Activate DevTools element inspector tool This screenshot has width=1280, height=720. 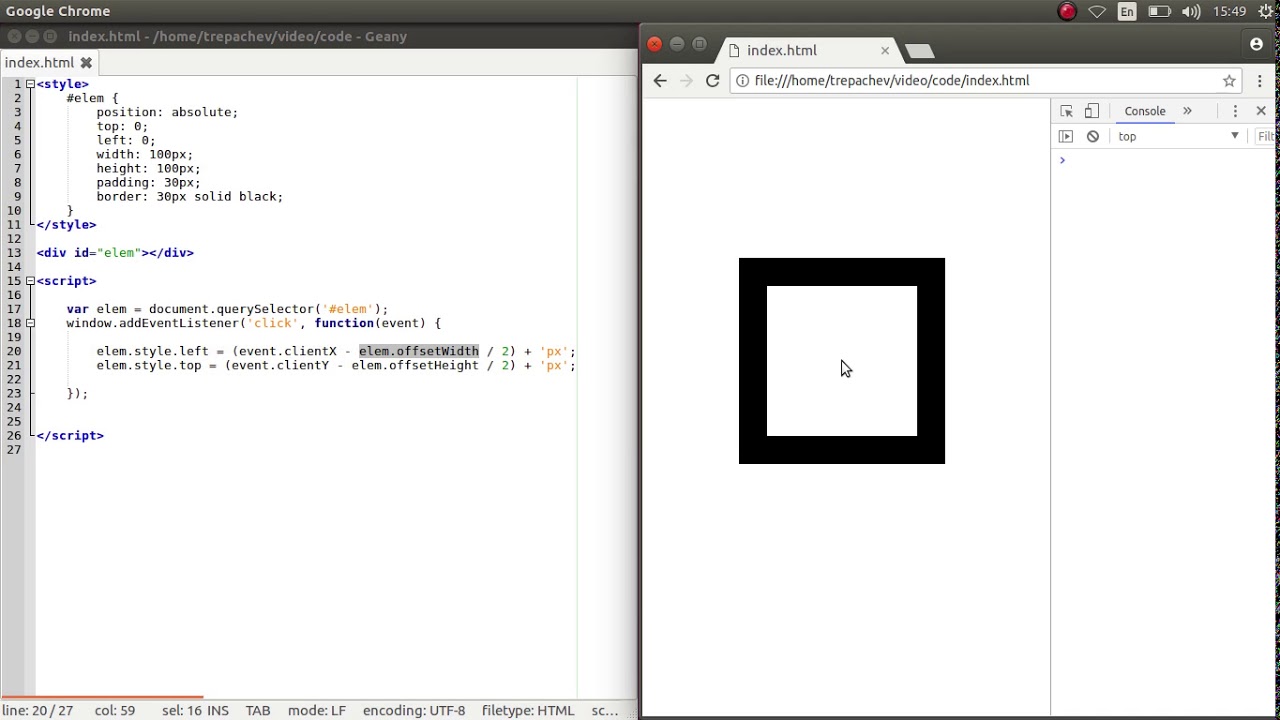pos(1066,111)
